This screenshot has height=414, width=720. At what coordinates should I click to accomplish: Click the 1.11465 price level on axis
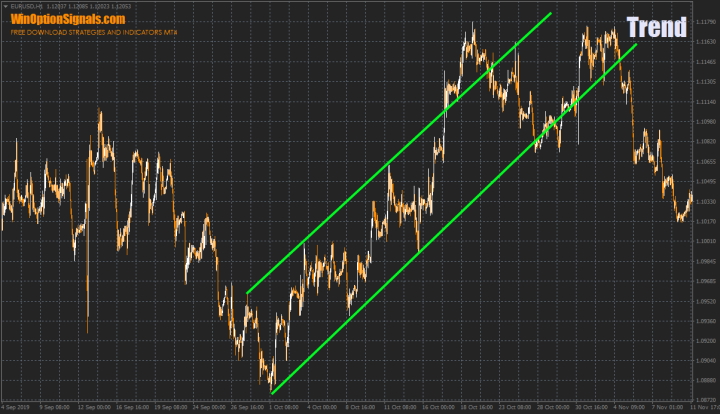tap(704, 62)
